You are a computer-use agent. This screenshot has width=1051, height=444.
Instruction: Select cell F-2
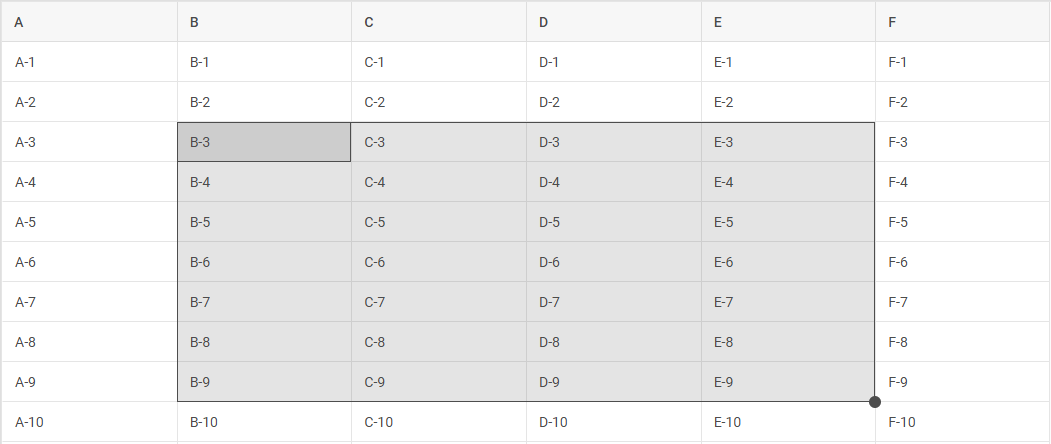(963, 102)
